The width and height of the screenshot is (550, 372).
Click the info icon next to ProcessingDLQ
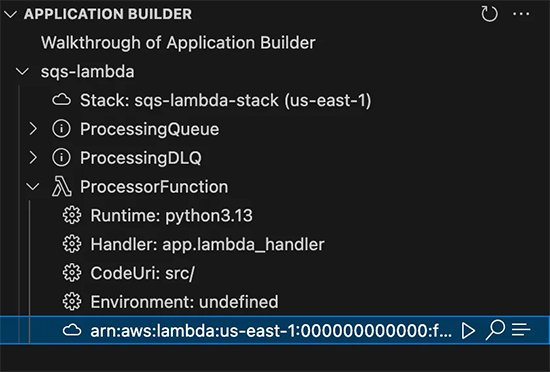coord(61,158)
